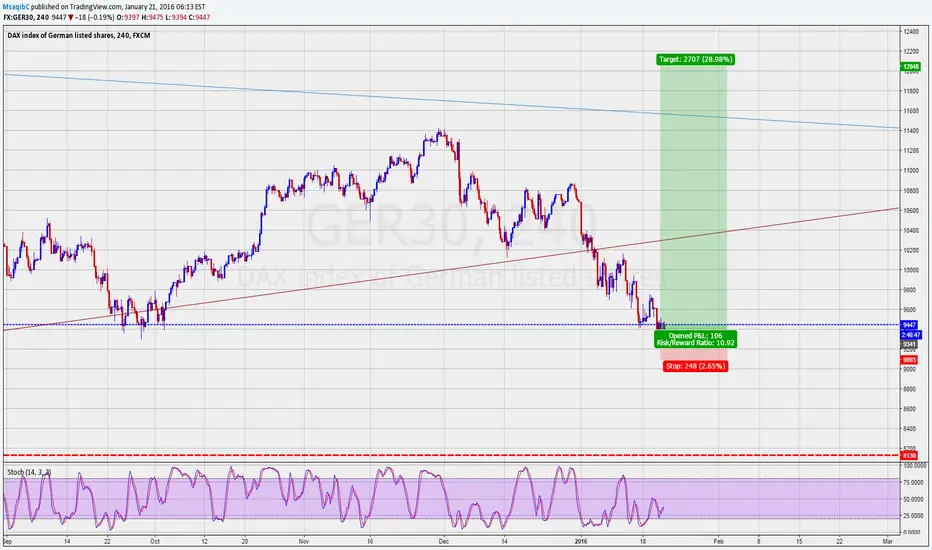The height and width of the screenshot is (550, 932).
Task: Click the 11400 price axis label
Action: 911,131
